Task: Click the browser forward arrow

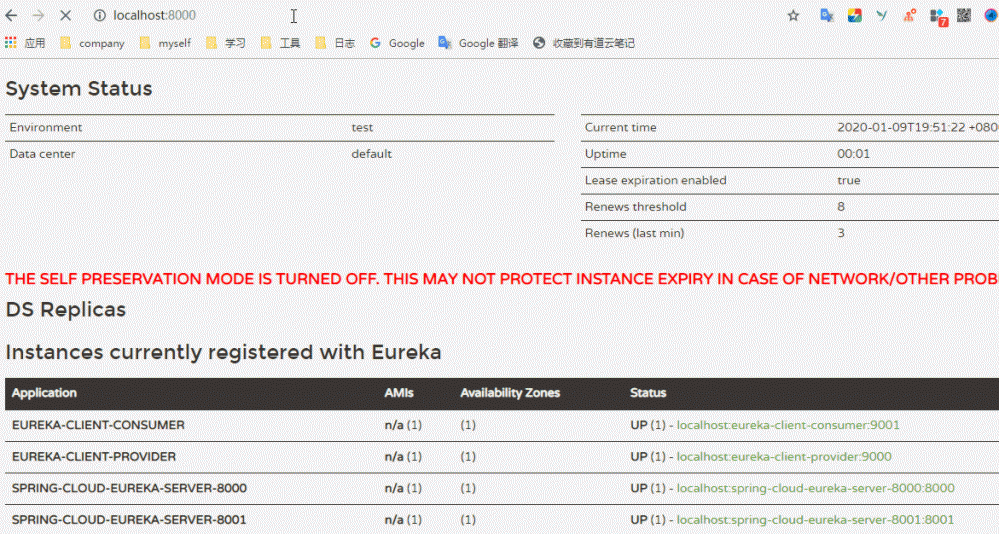Action: pyautogui.click(x=38, y=15)
